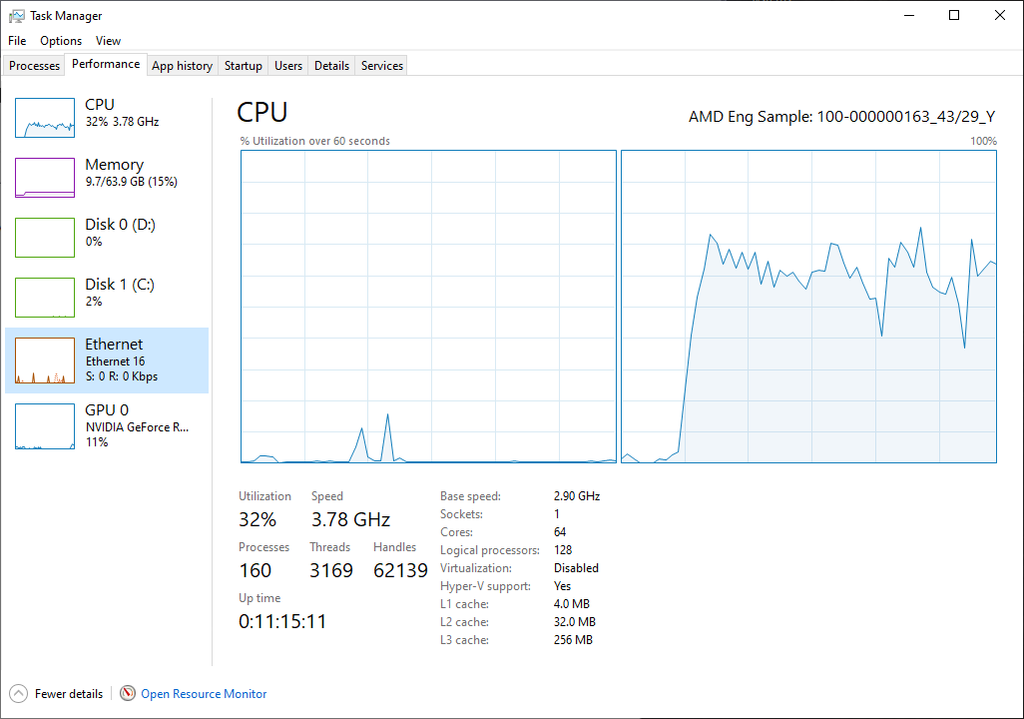Click the right CPU utilization graph
1024x719 pixels.
[x=808, y=306]
